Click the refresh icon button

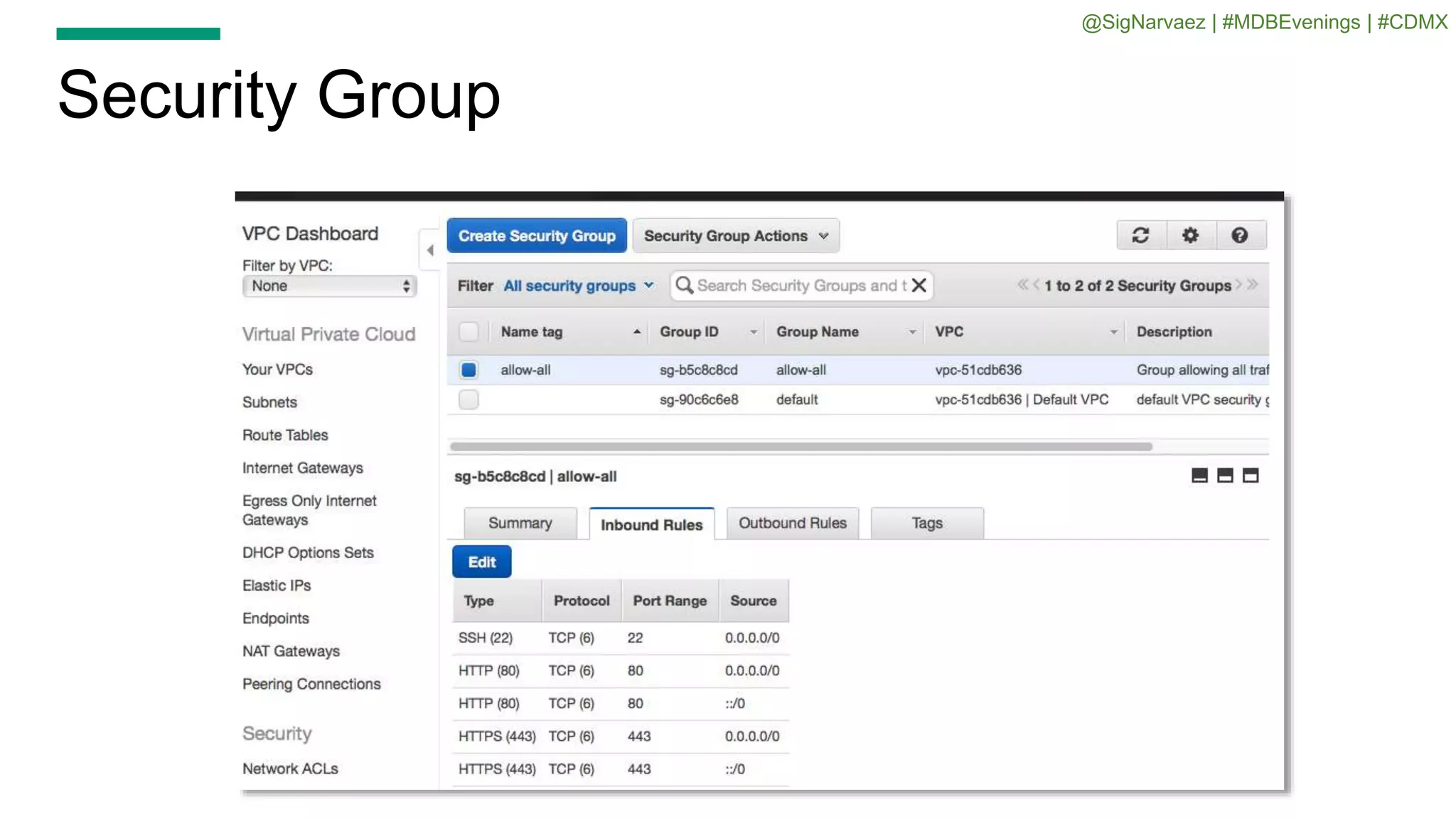click(1140, 235)
